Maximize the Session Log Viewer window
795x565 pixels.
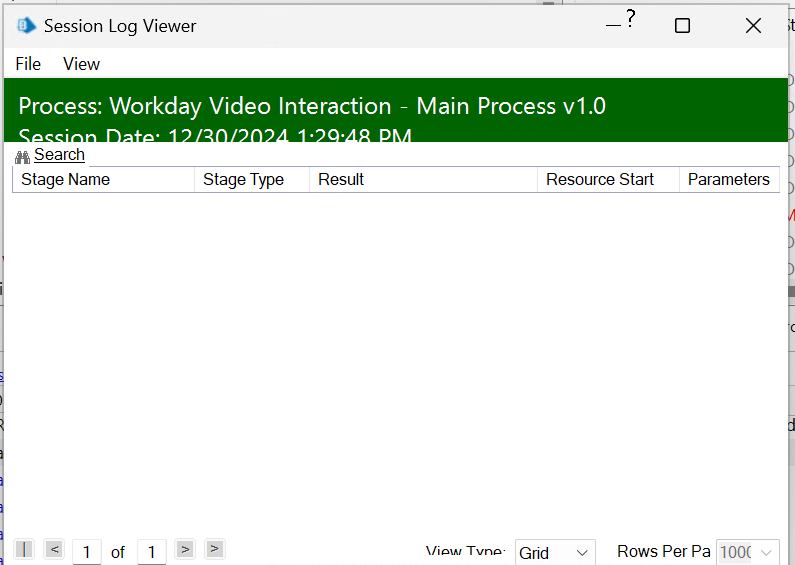click(682, 26)
